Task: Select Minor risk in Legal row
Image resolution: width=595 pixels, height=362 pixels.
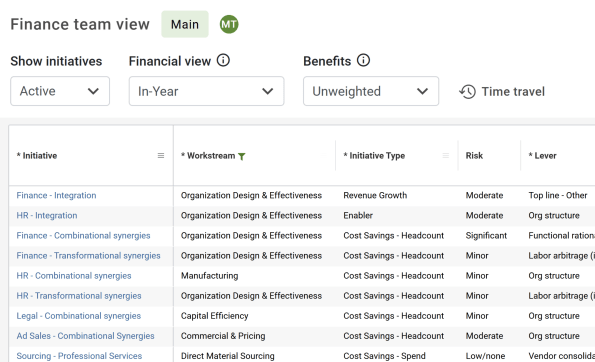Action: pyautogui.click(x=477, y=316)
